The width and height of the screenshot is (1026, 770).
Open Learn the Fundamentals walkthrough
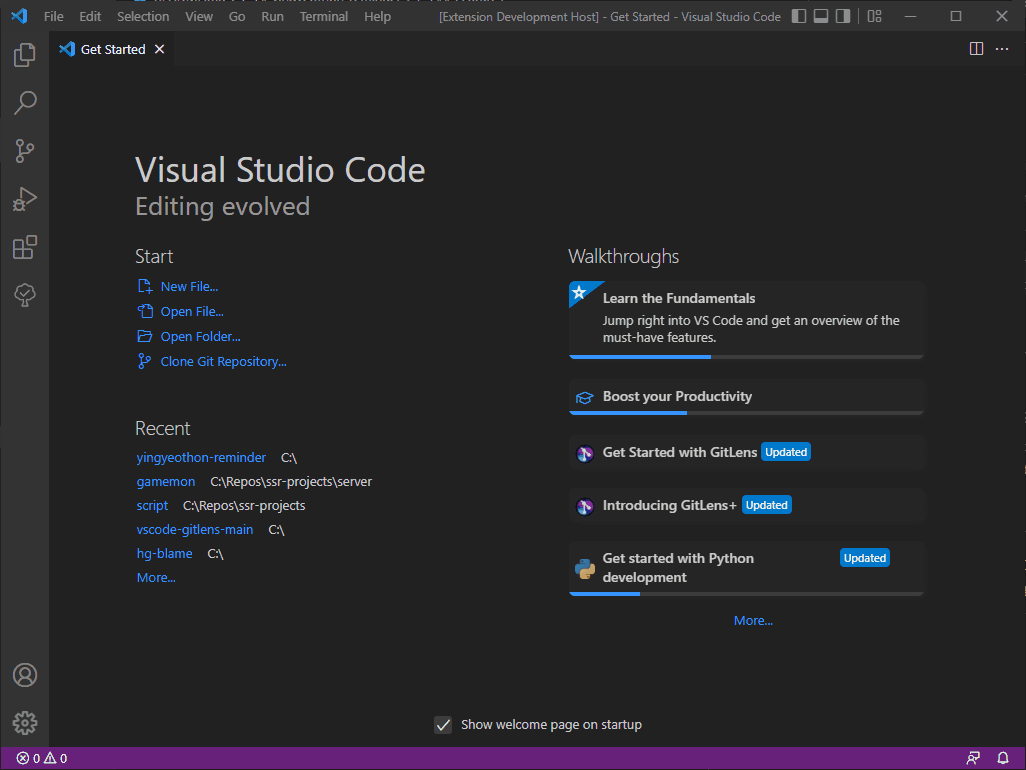(746, 320)
